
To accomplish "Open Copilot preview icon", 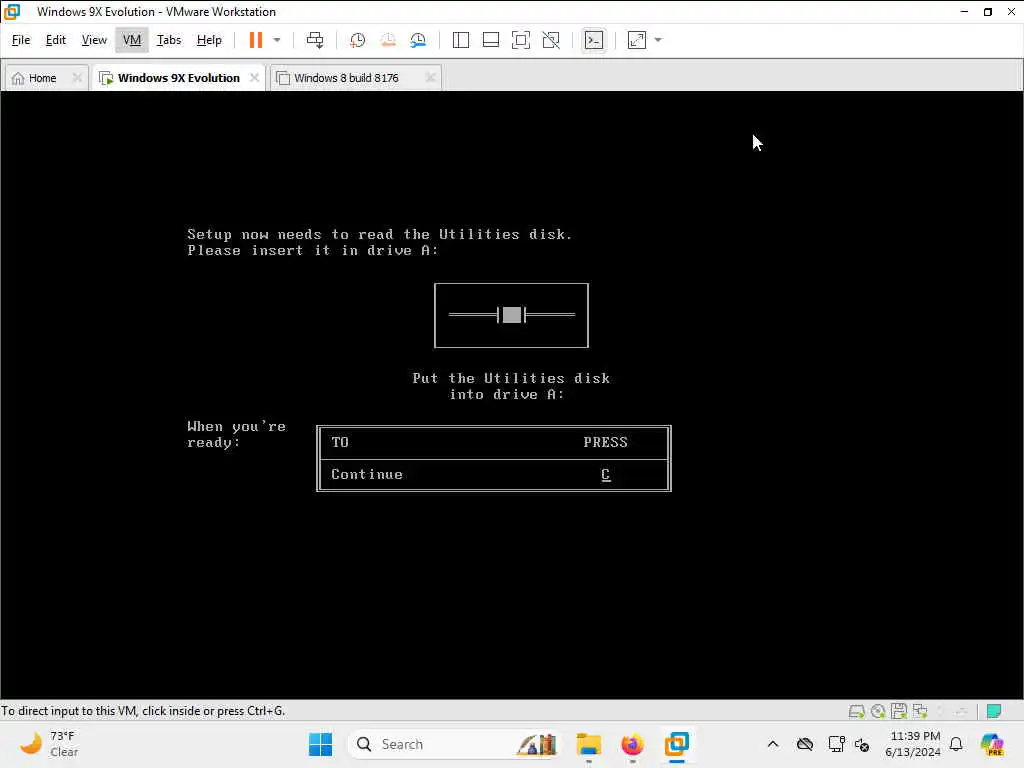I will [x=991, y=744].
